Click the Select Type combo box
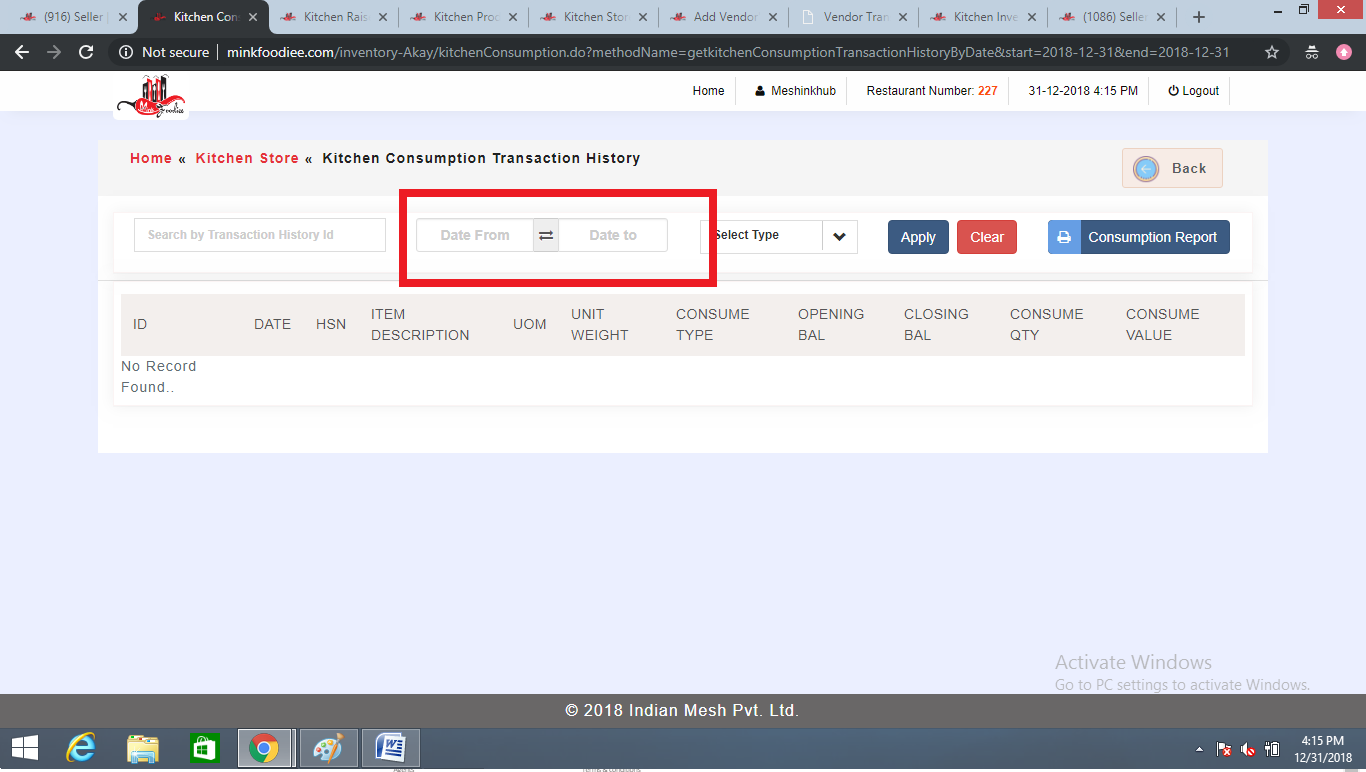 click(779, 237)
